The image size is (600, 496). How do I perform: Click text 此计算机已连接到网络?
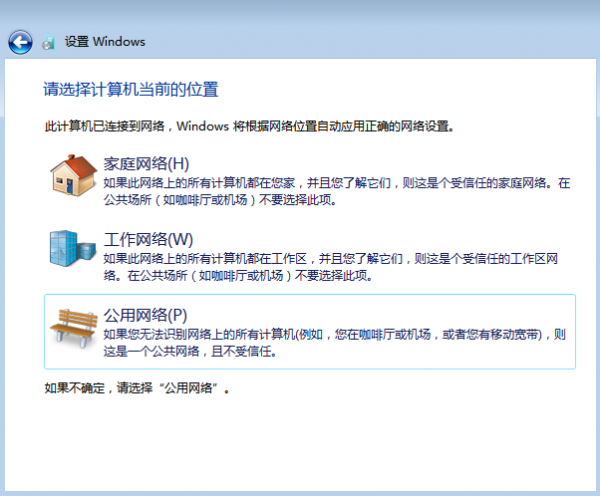(105, 126)
